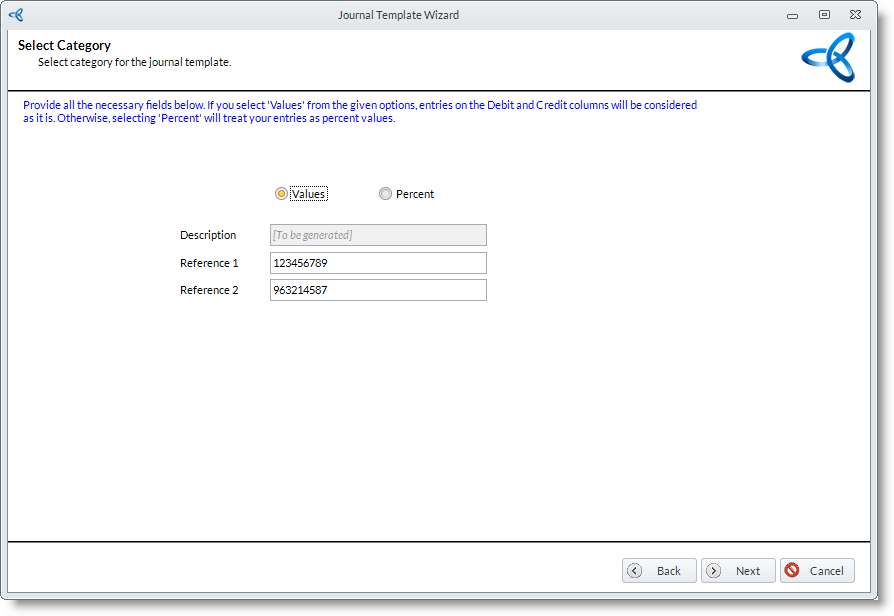Focus the Reference 1 input field

tap(378, 263)
